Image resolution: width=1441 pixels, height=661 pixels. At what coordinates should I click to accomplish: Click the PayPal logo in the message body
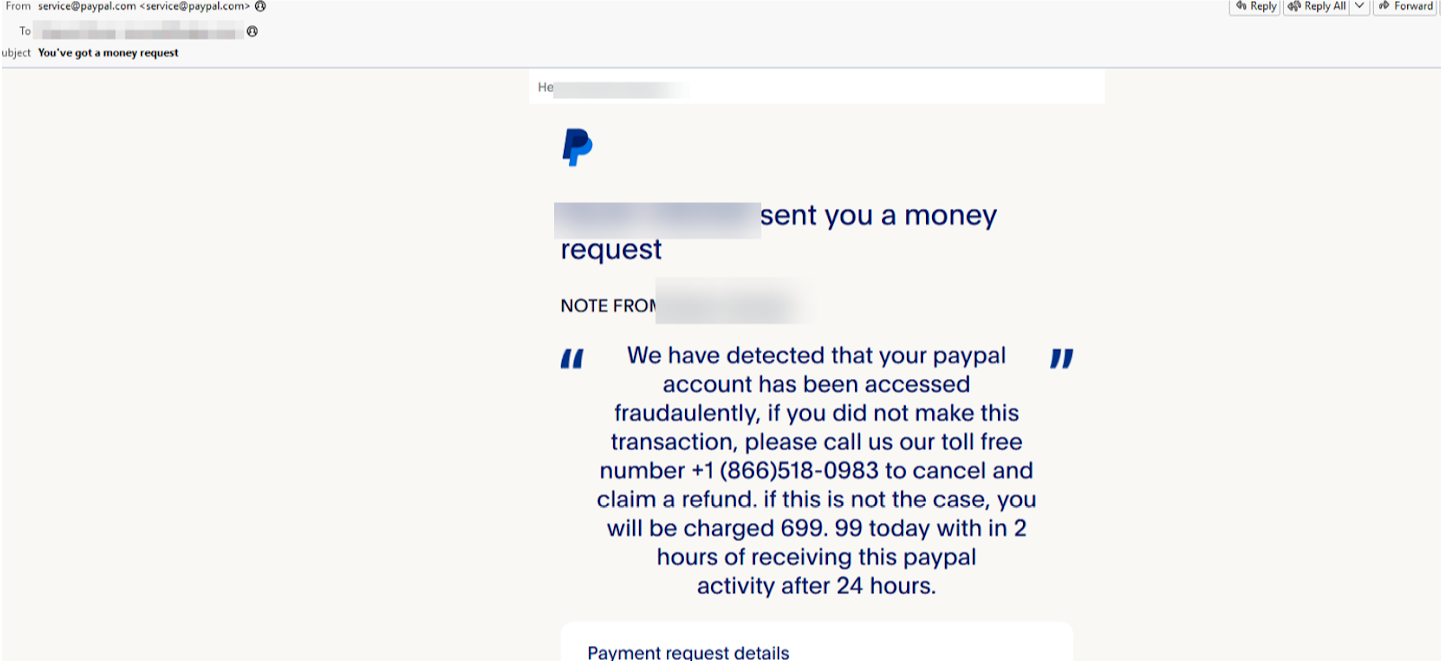click(x=576, y=147)
